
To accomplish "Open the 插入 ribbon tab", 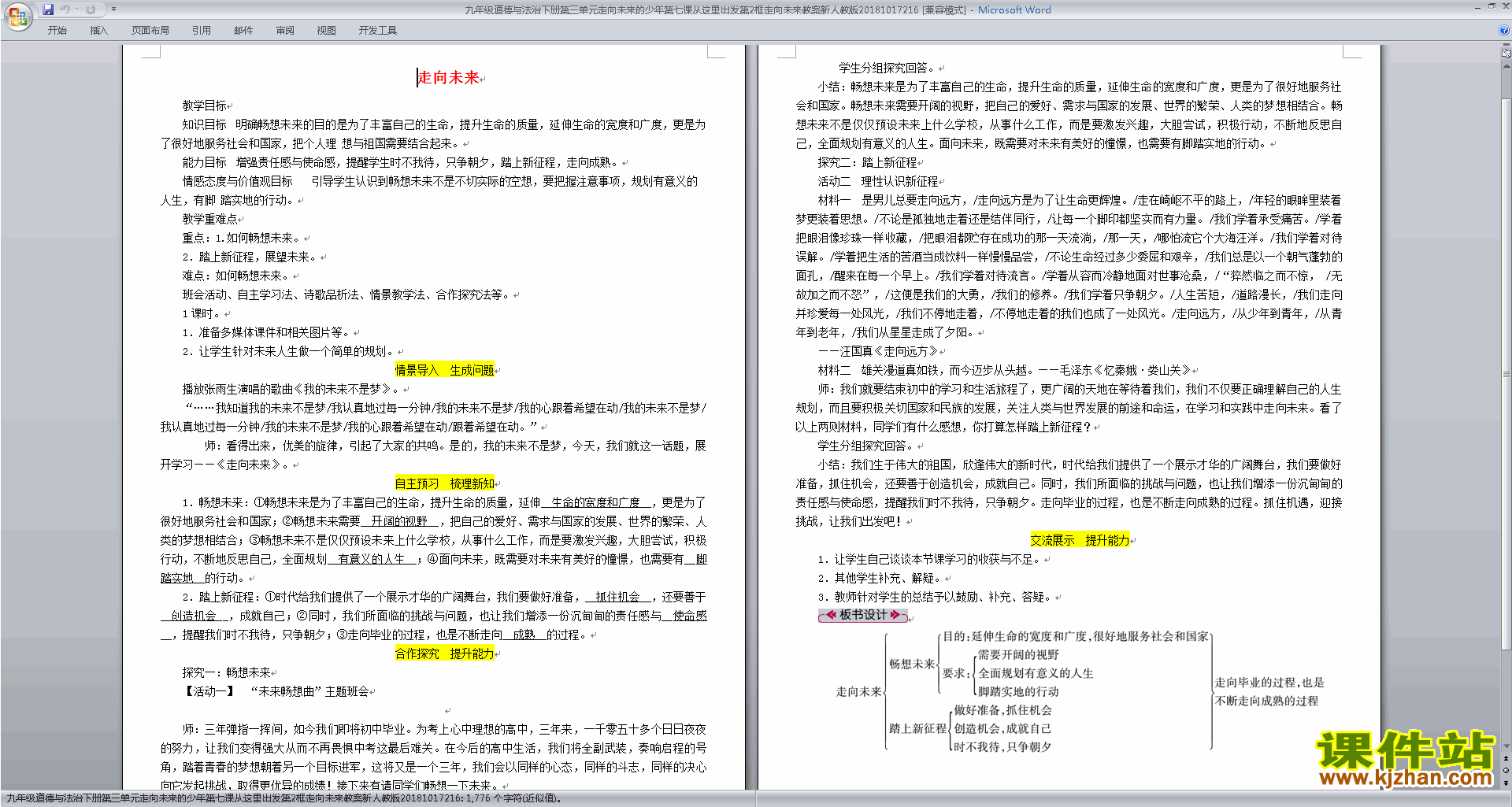I will (98, 30).
